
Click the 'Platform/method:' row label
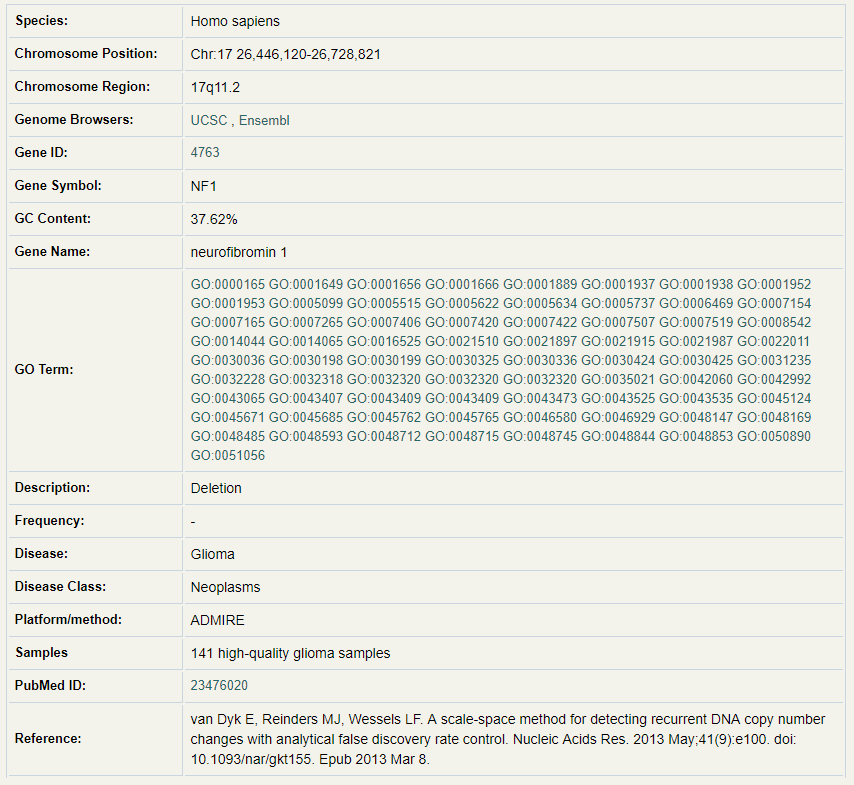click(68, 619)
